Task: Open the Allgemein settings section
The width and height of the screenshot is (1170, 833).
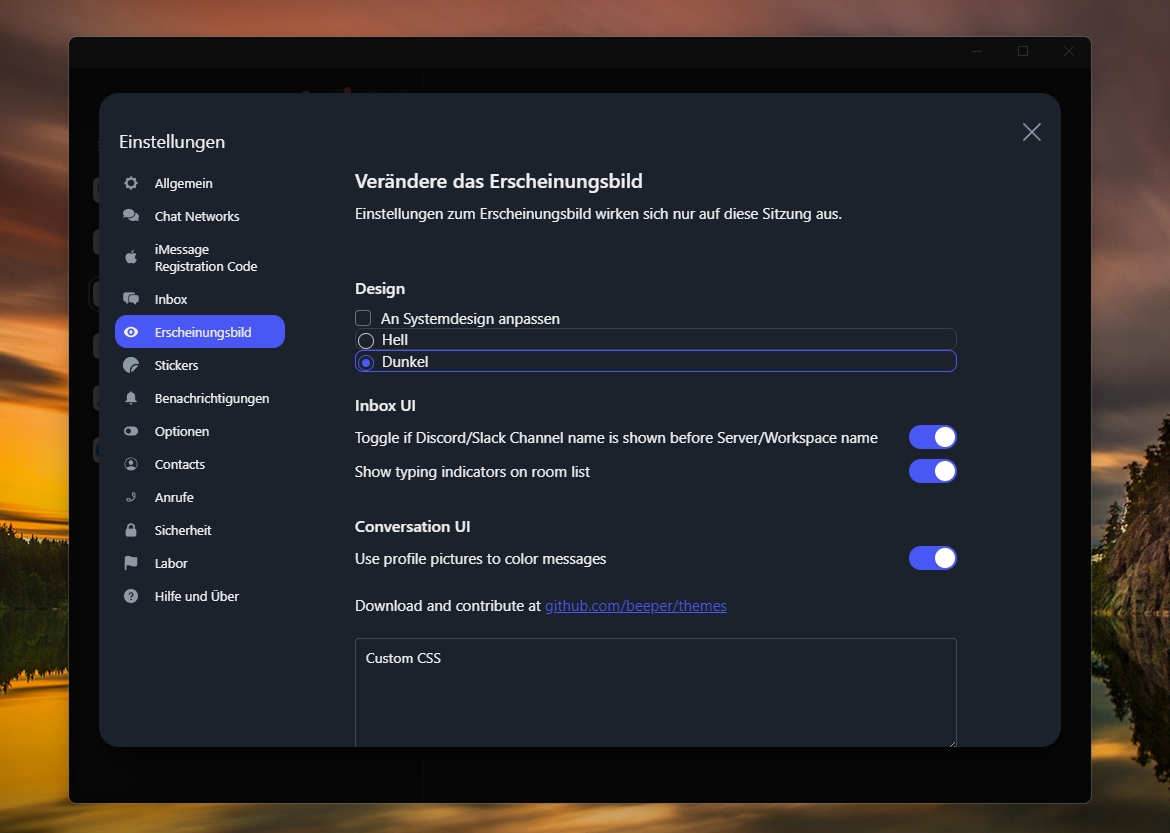Action: tap(200, 183)
